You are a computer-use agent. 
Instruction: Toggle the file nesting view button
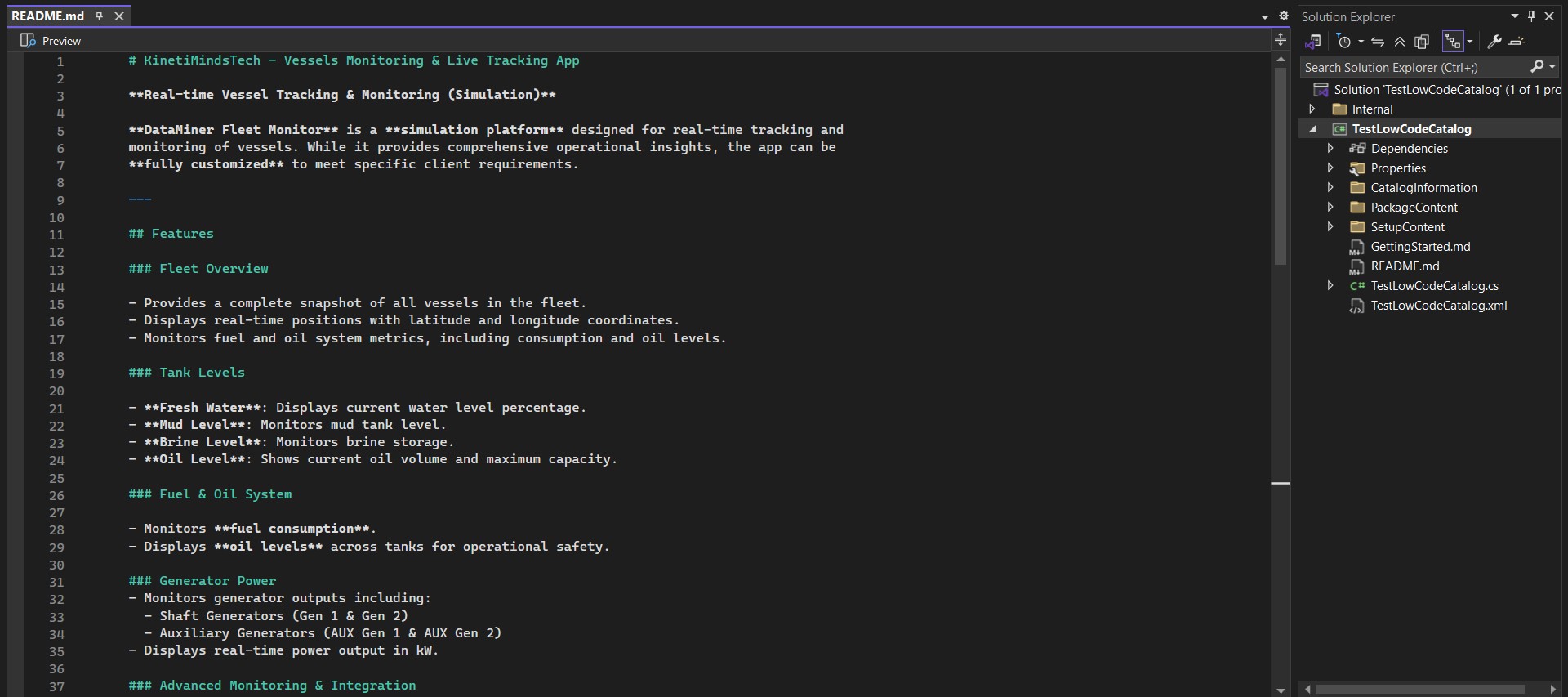coord(1453,41)
